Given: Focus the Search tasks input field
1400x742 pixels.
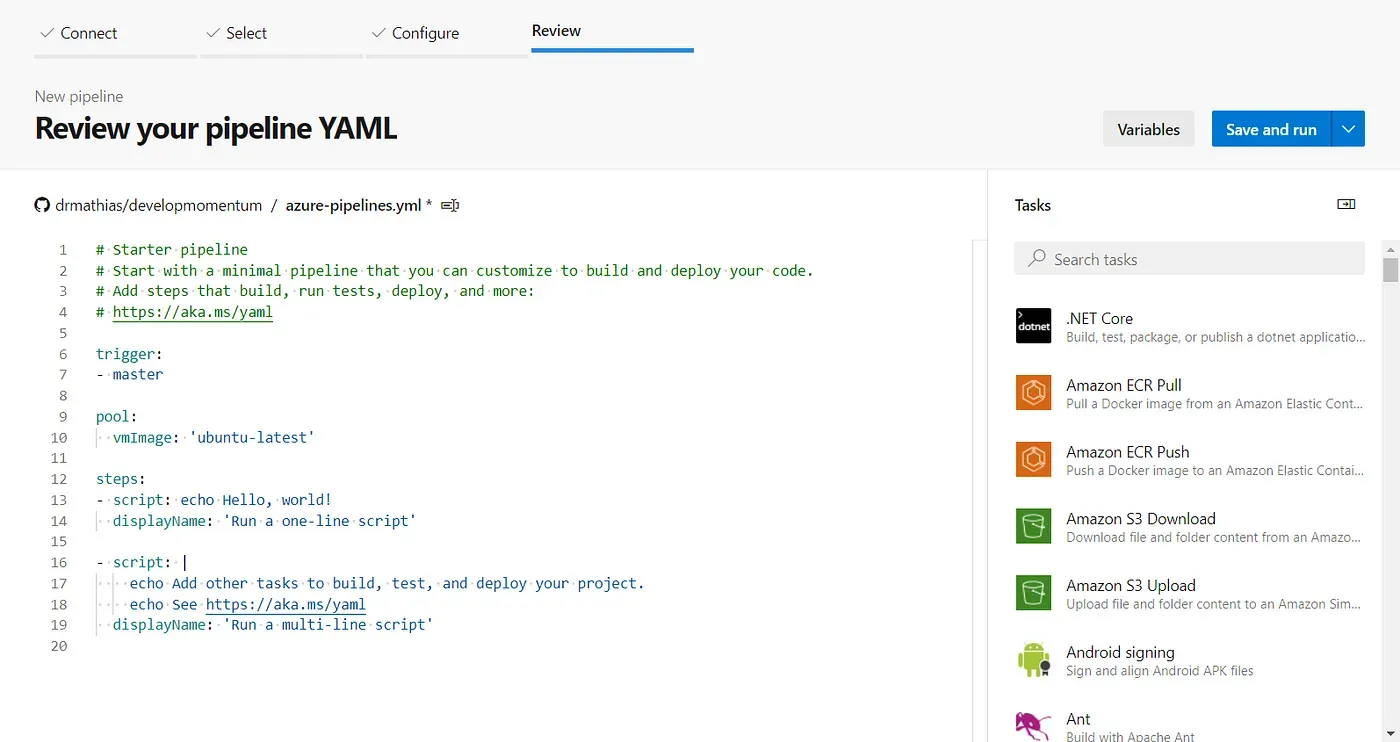Looking at the screenshot, I should (x=1189, y=259).
